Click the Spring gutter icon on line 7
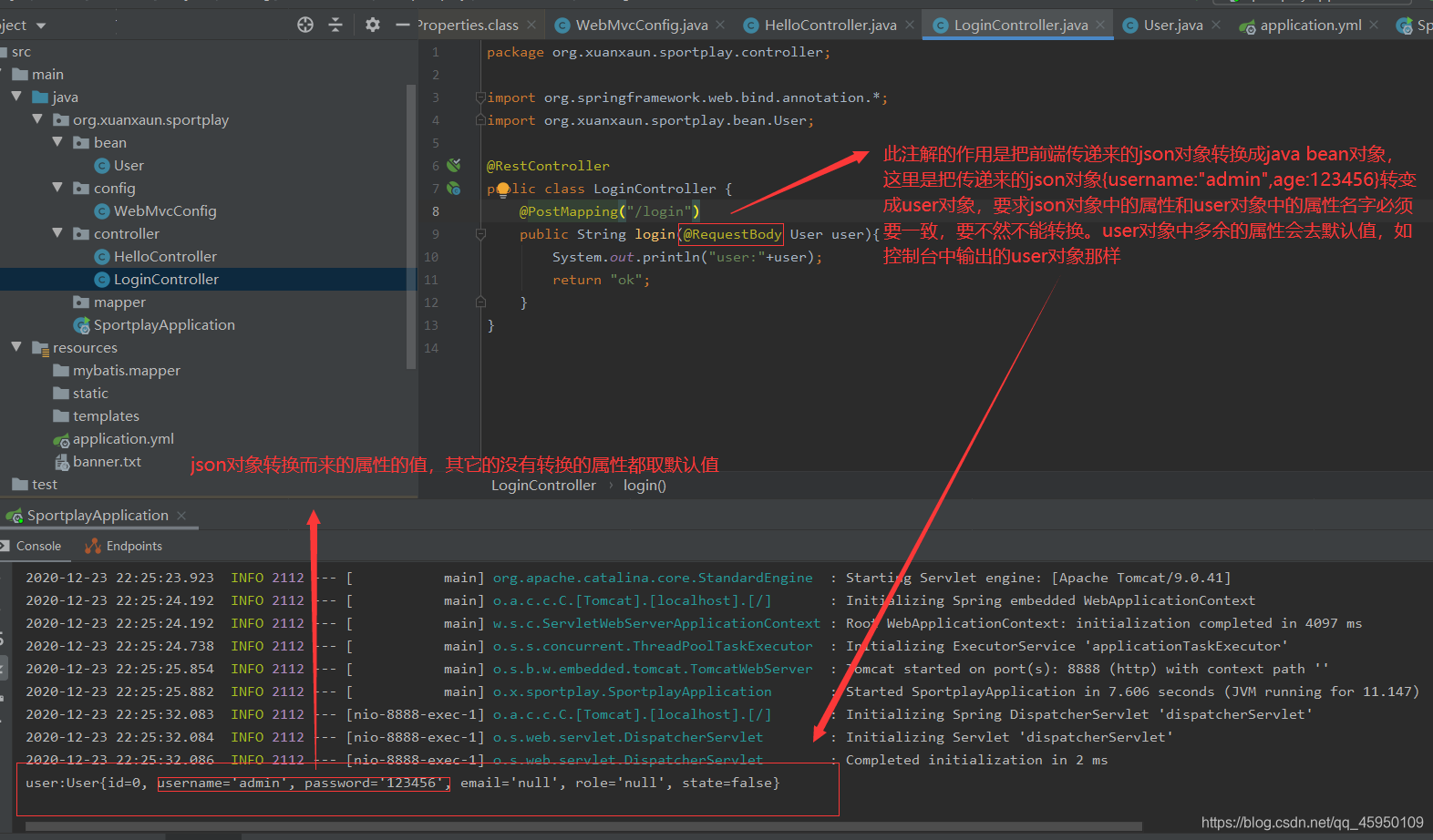This screenshot has width=1433, height=840. click(x=453, y=189)
